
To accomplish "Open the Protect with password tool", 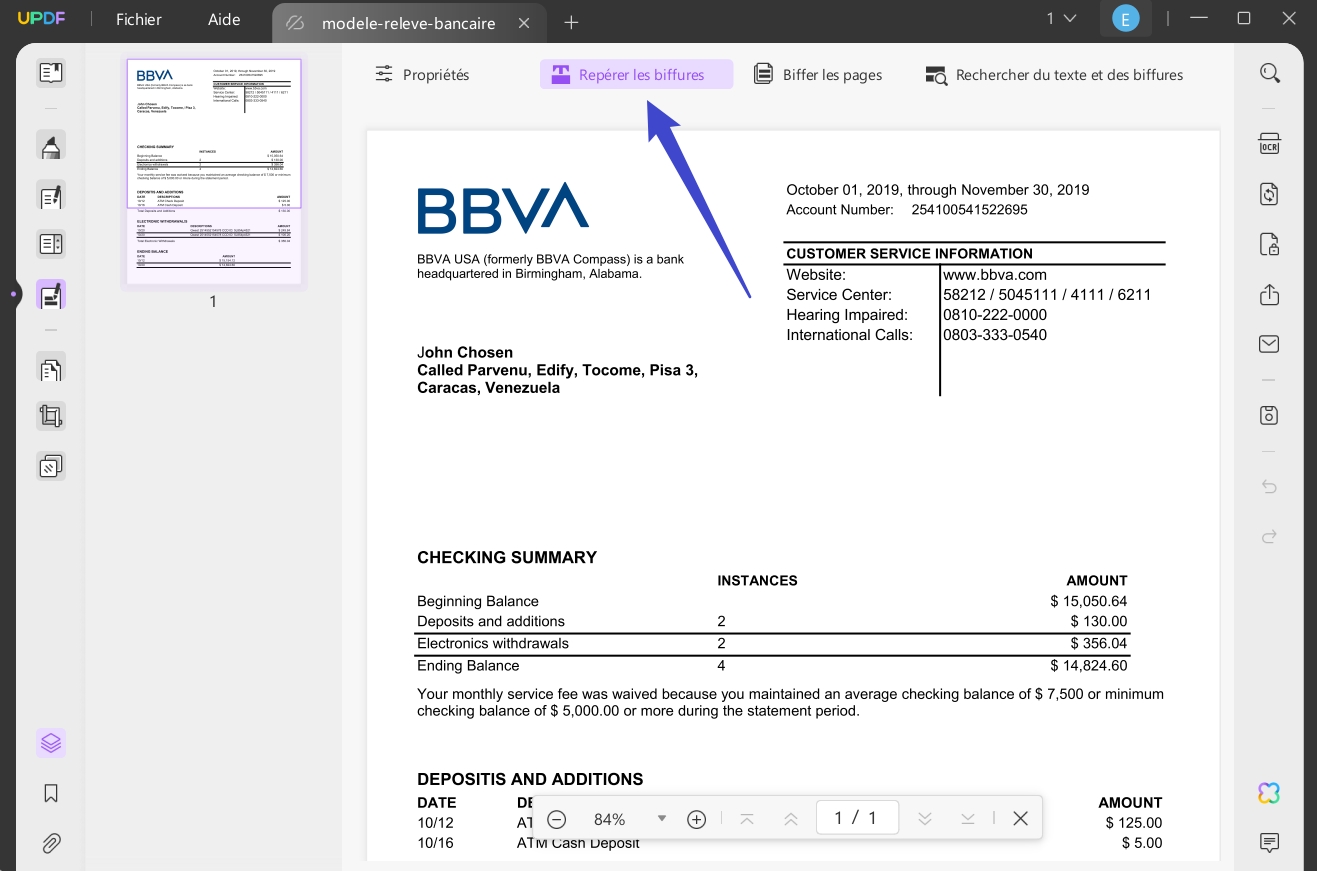I will [1269, 244].
